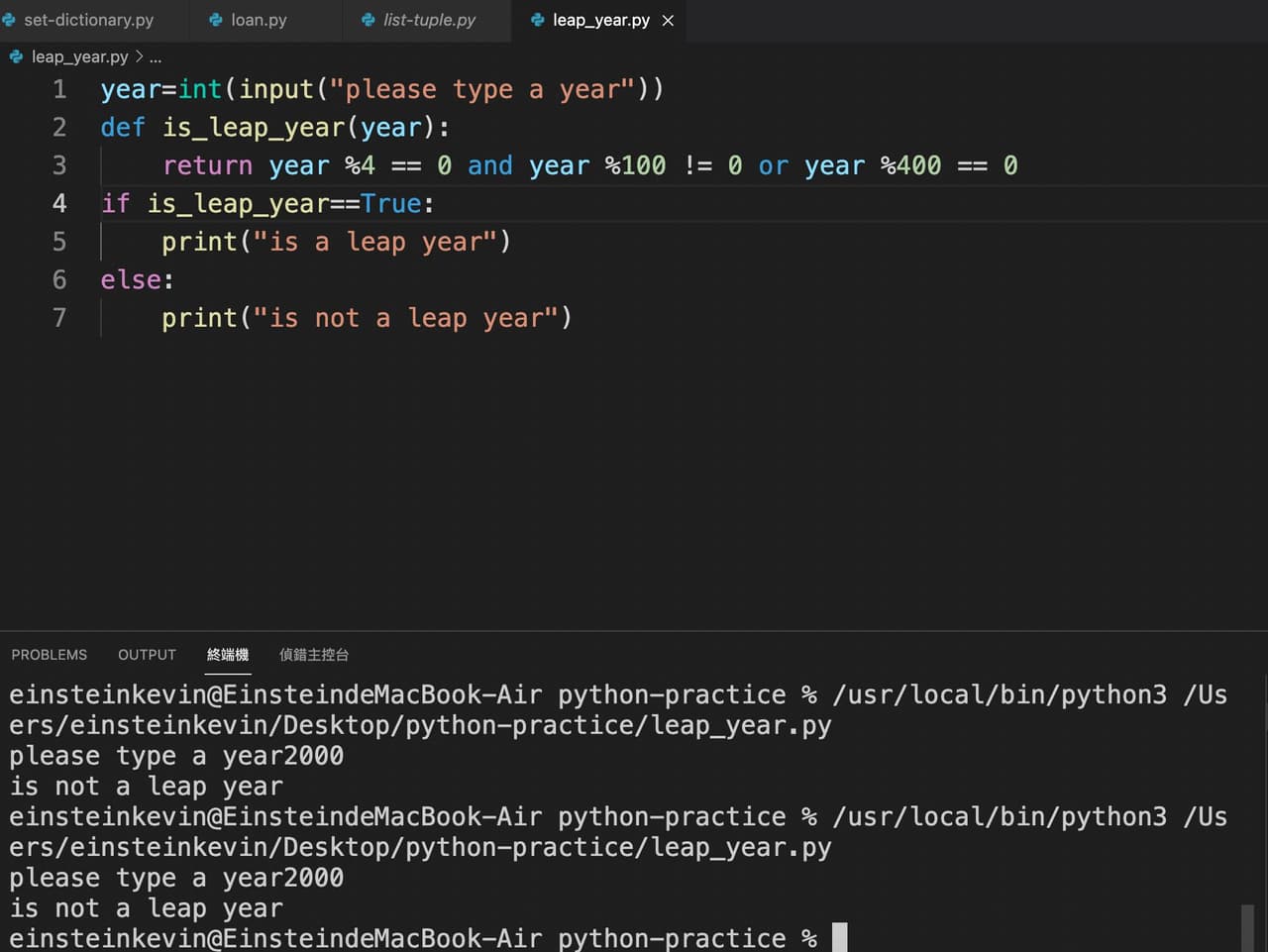Show the PROBLEMS panel
1268x952 pixels.
pos(50,655)
